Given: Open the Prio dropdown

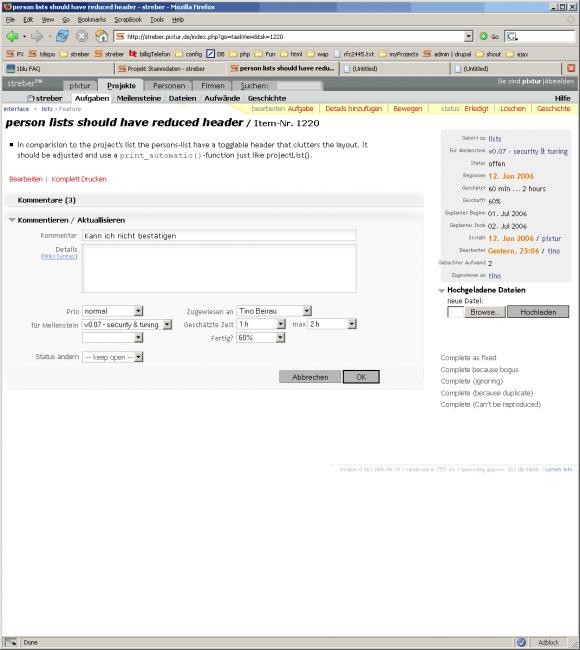Looking at the screenshot, I should (x=113, y=311).
